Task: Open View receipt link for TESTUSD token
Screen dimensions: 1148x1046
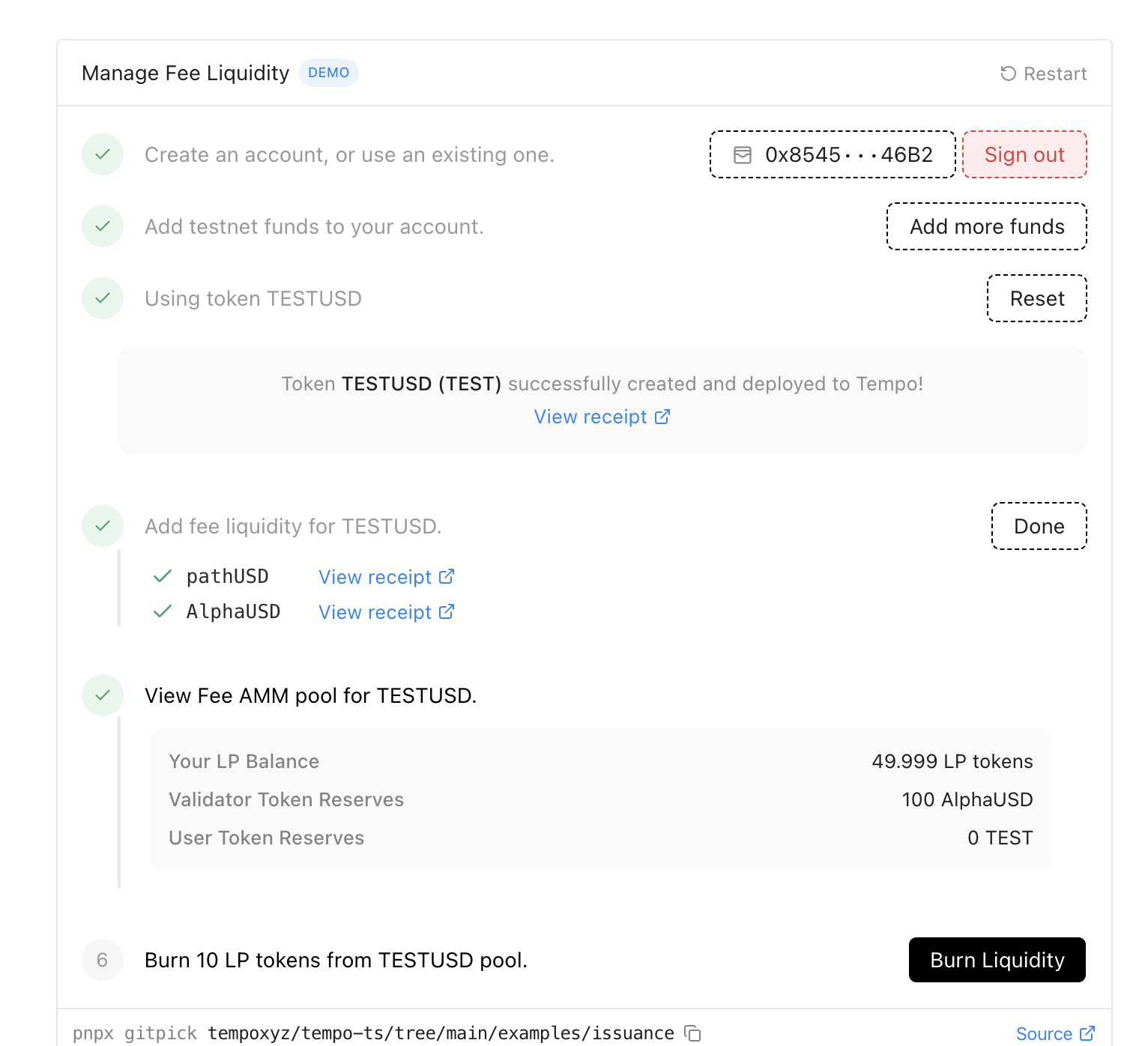Action: (x=590, y=417)
